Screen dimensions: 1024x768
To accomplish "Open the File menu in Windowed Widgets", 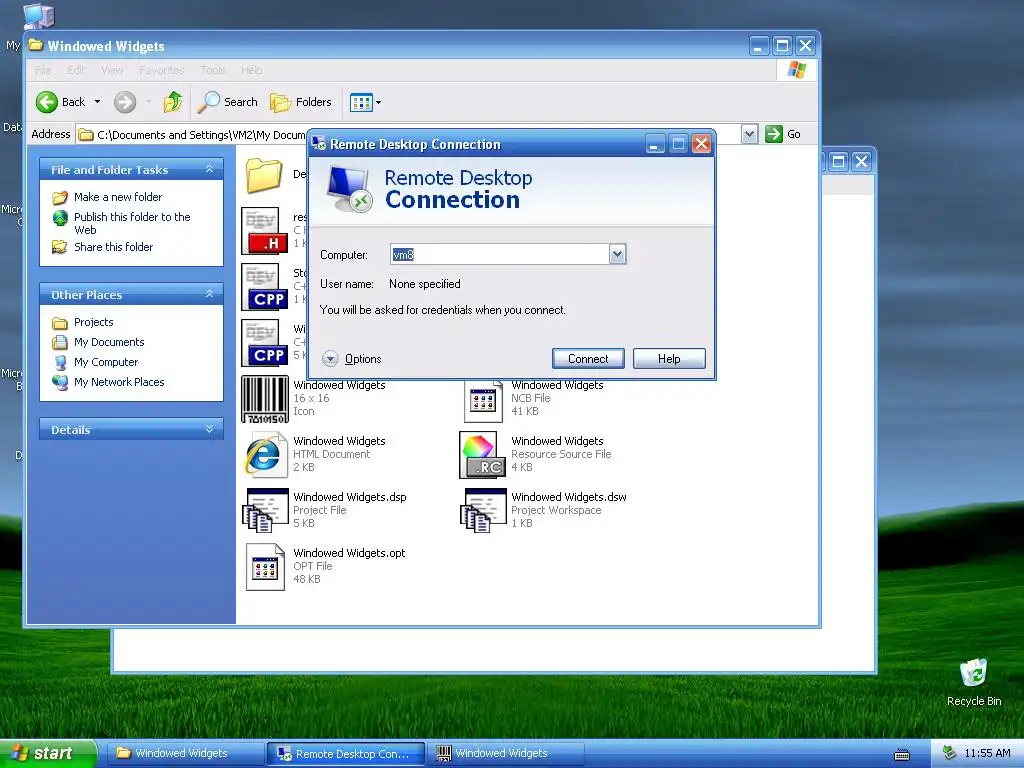I will [43, 70].
